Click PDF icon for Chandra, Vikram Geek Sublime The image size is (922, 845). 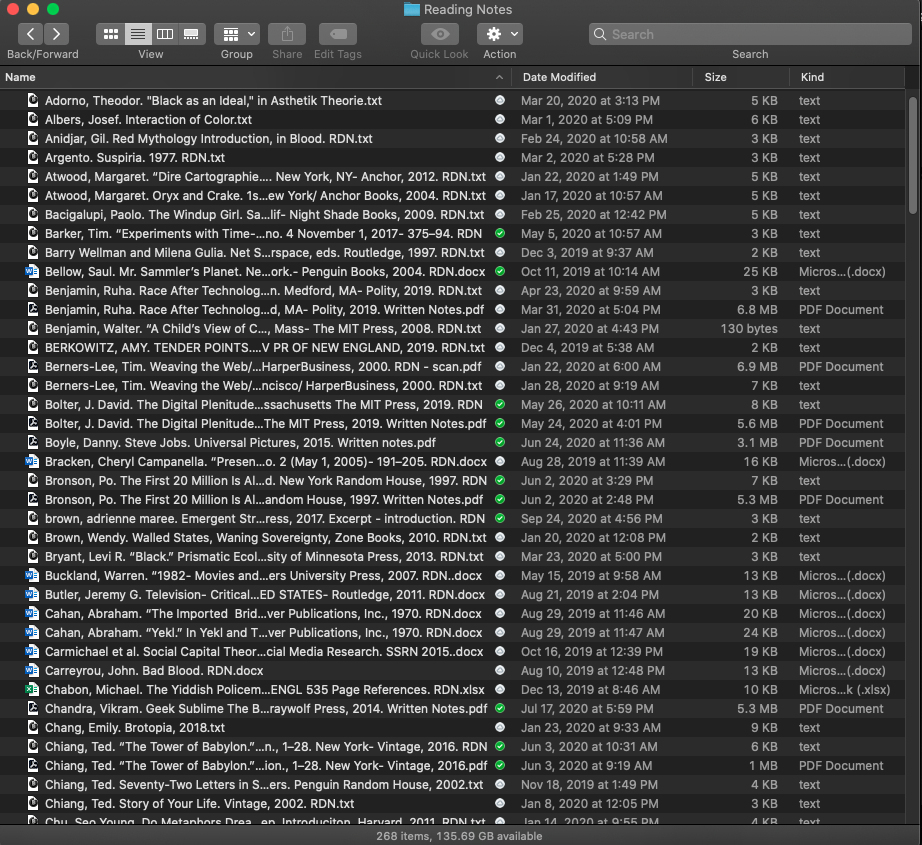point(34,709)
